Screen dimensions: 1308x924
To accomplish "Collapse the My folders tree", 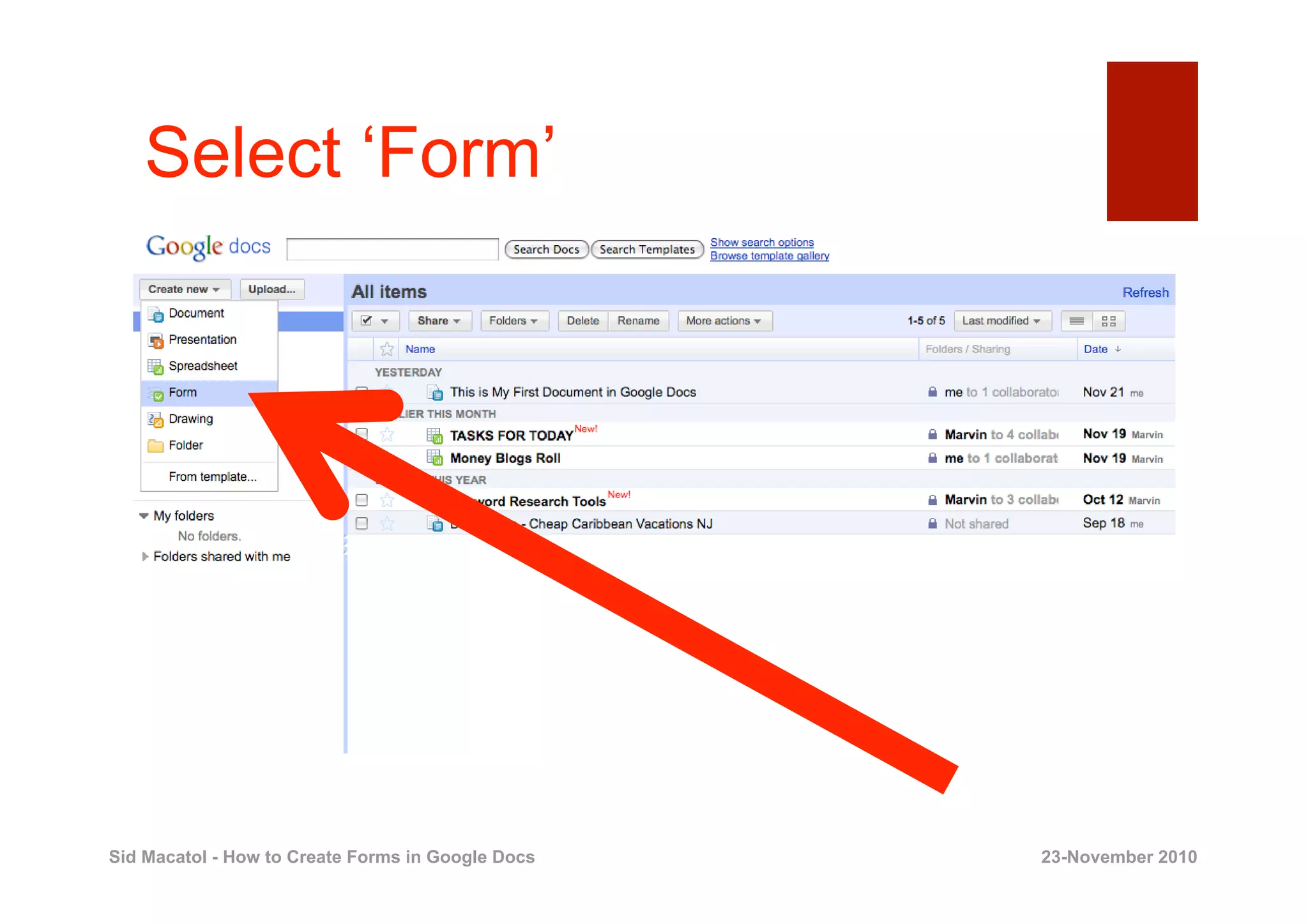I will click(x=144, y=516).
